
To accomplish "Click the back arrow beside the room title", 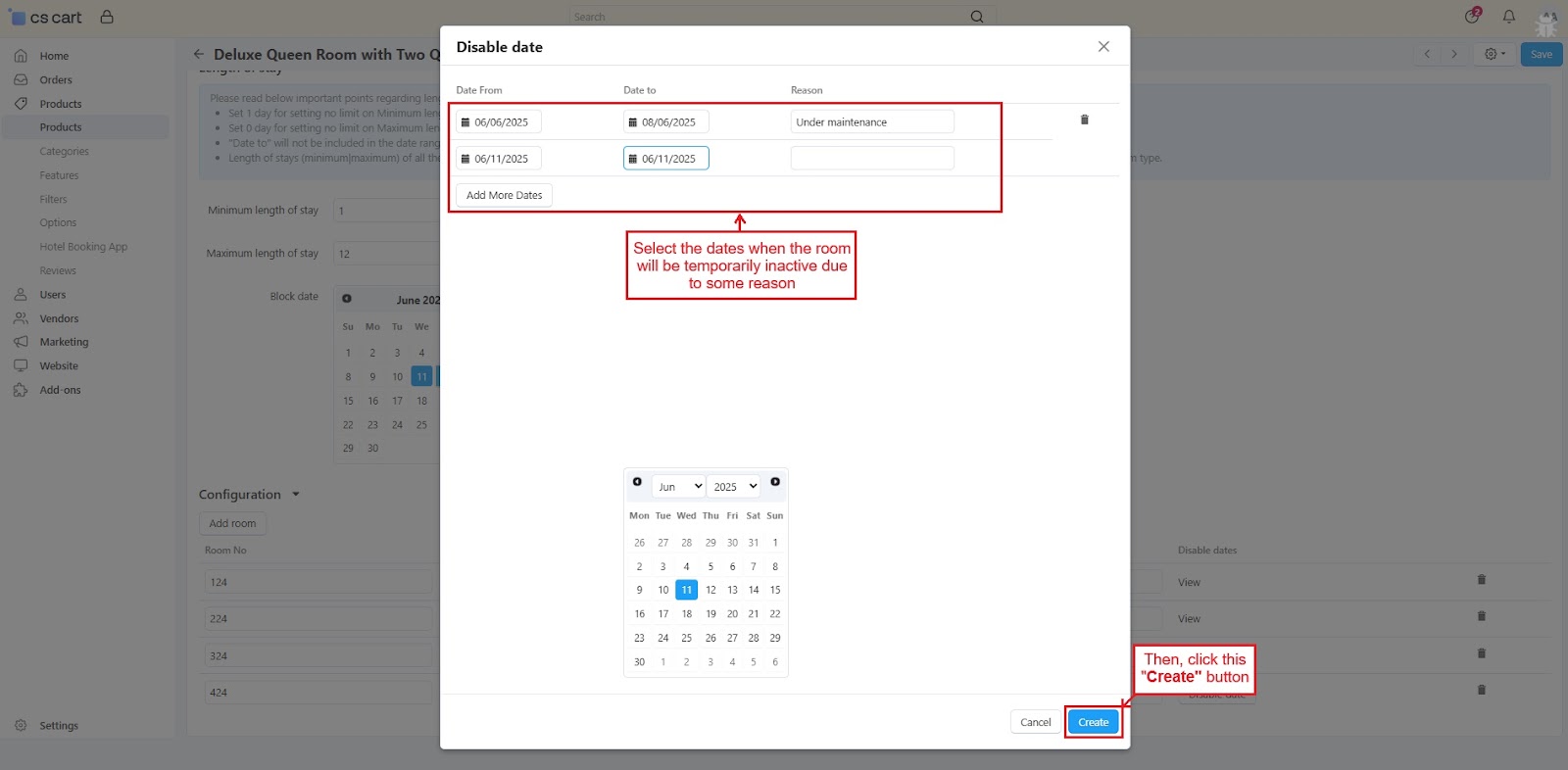I will [199, 54].
